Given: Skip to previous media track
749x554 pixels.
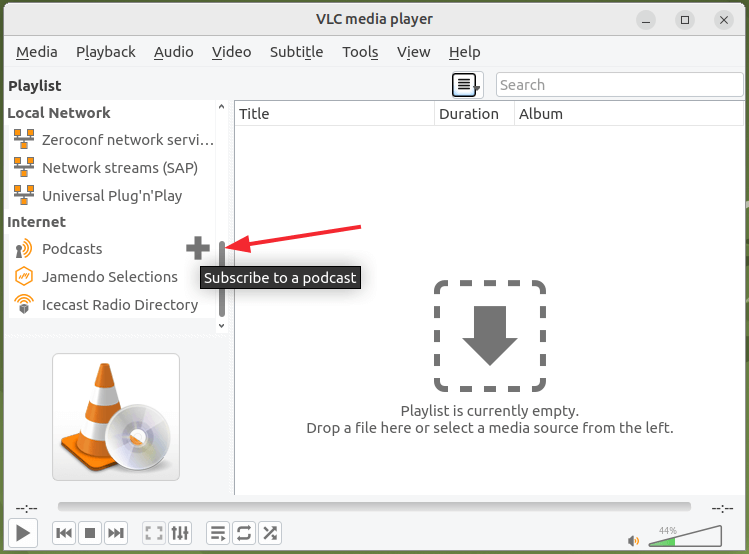Looking at the screenshot, I should [64, 533].
